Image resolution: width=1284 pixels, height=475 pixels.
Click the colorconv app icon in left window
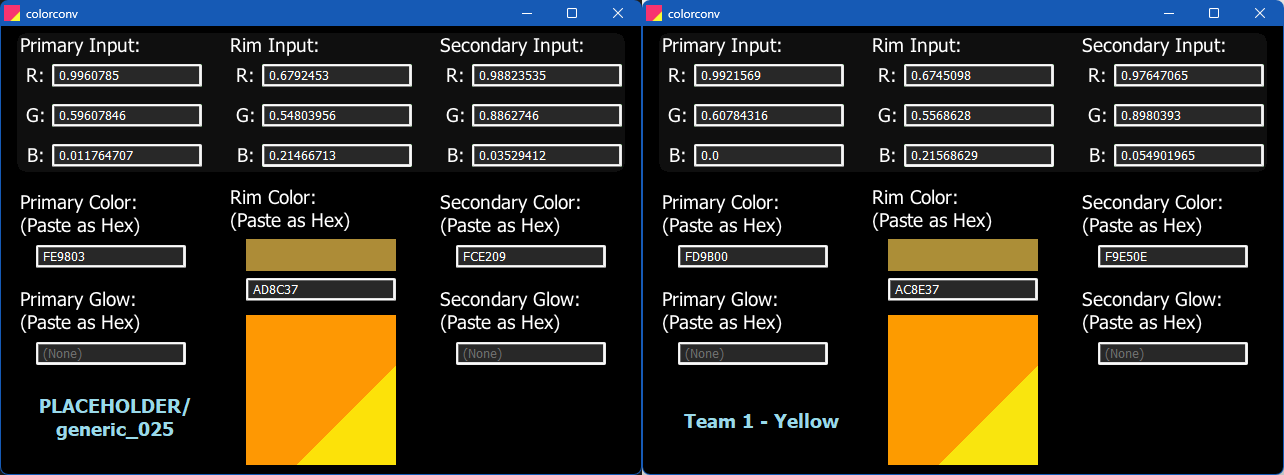(x=12, y=13)
